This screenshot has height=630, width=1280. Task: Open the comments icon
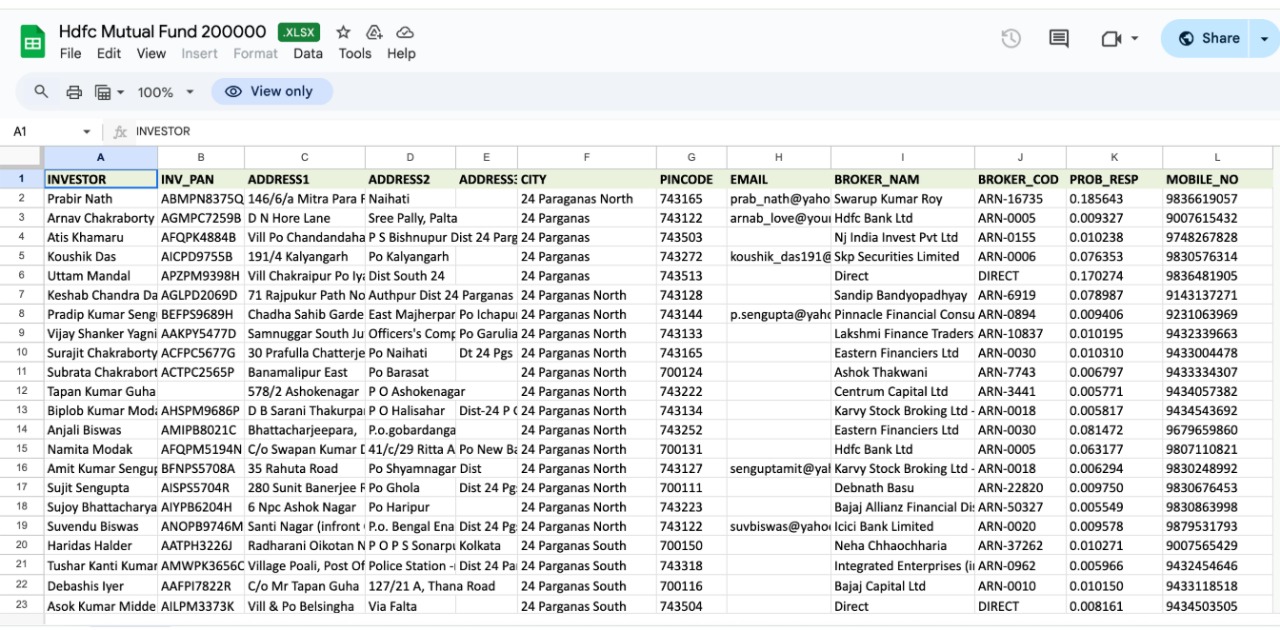click(x=1059, y=38)
